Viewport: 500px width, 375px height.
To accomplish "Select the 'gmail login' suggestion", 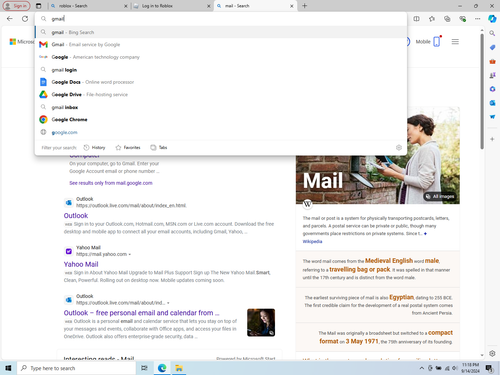I will point(221,70).
